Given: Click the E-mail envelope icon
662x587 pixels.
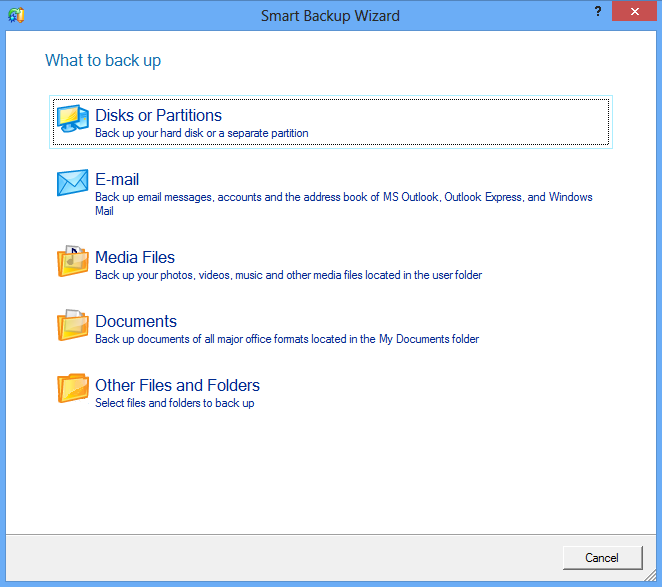Looking at the screenshot, I should pos(73,185).
